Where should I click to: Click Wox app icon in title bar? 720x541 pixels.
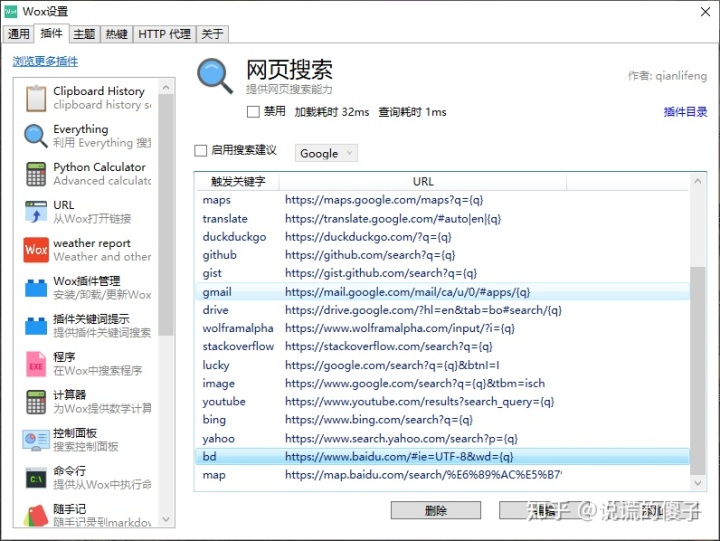[10, 11]
